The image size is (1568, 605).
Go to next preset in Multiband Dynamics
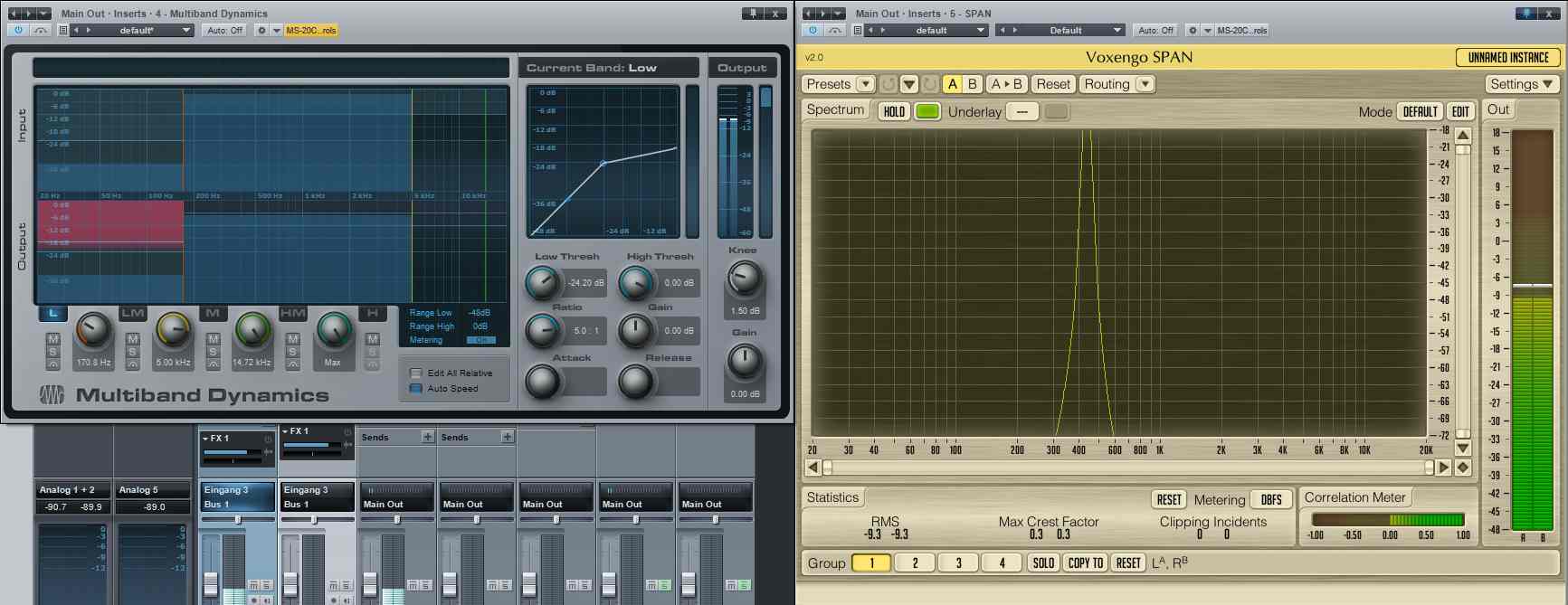[x=88, y=30]
